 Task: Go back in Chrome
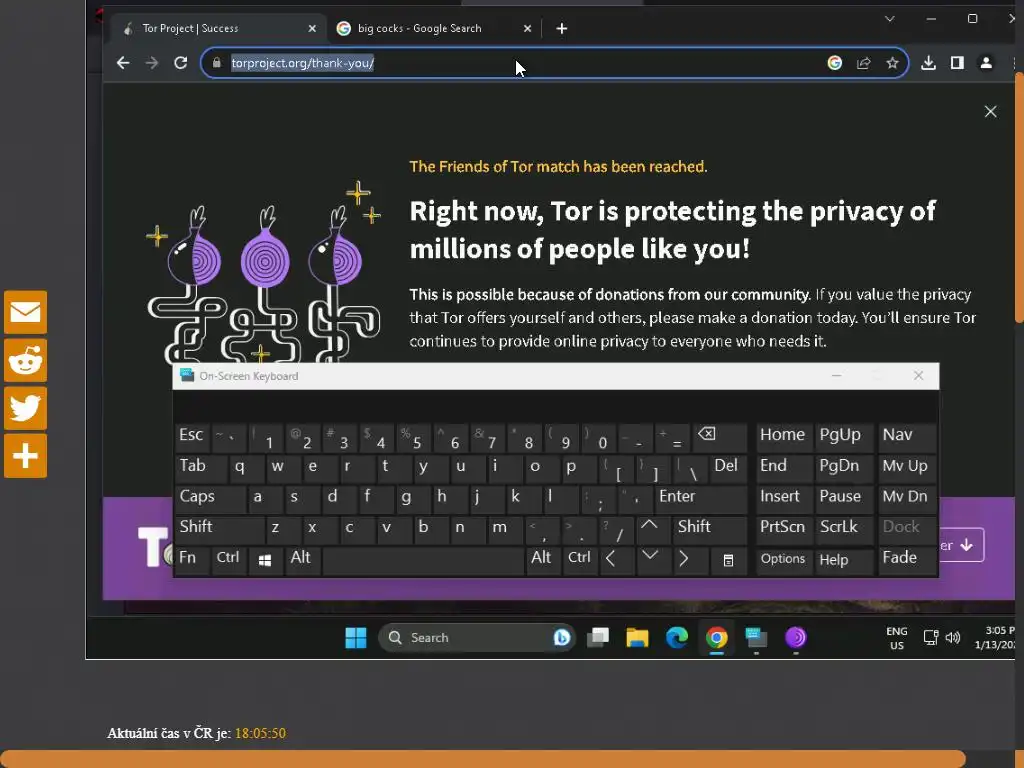[x=123, y=63]
